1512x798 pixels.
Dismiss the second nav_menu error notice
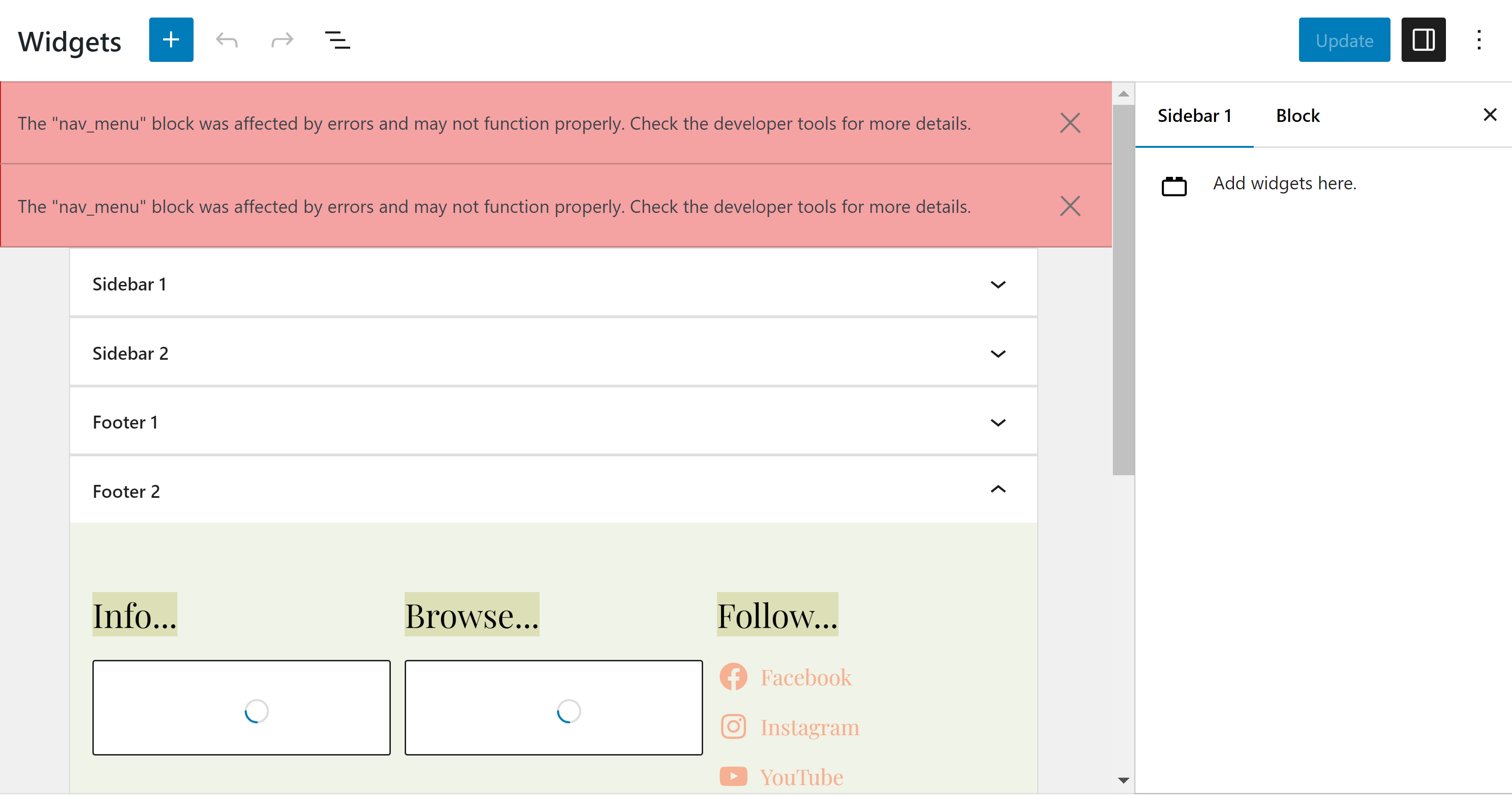(x=1070, y=206)
